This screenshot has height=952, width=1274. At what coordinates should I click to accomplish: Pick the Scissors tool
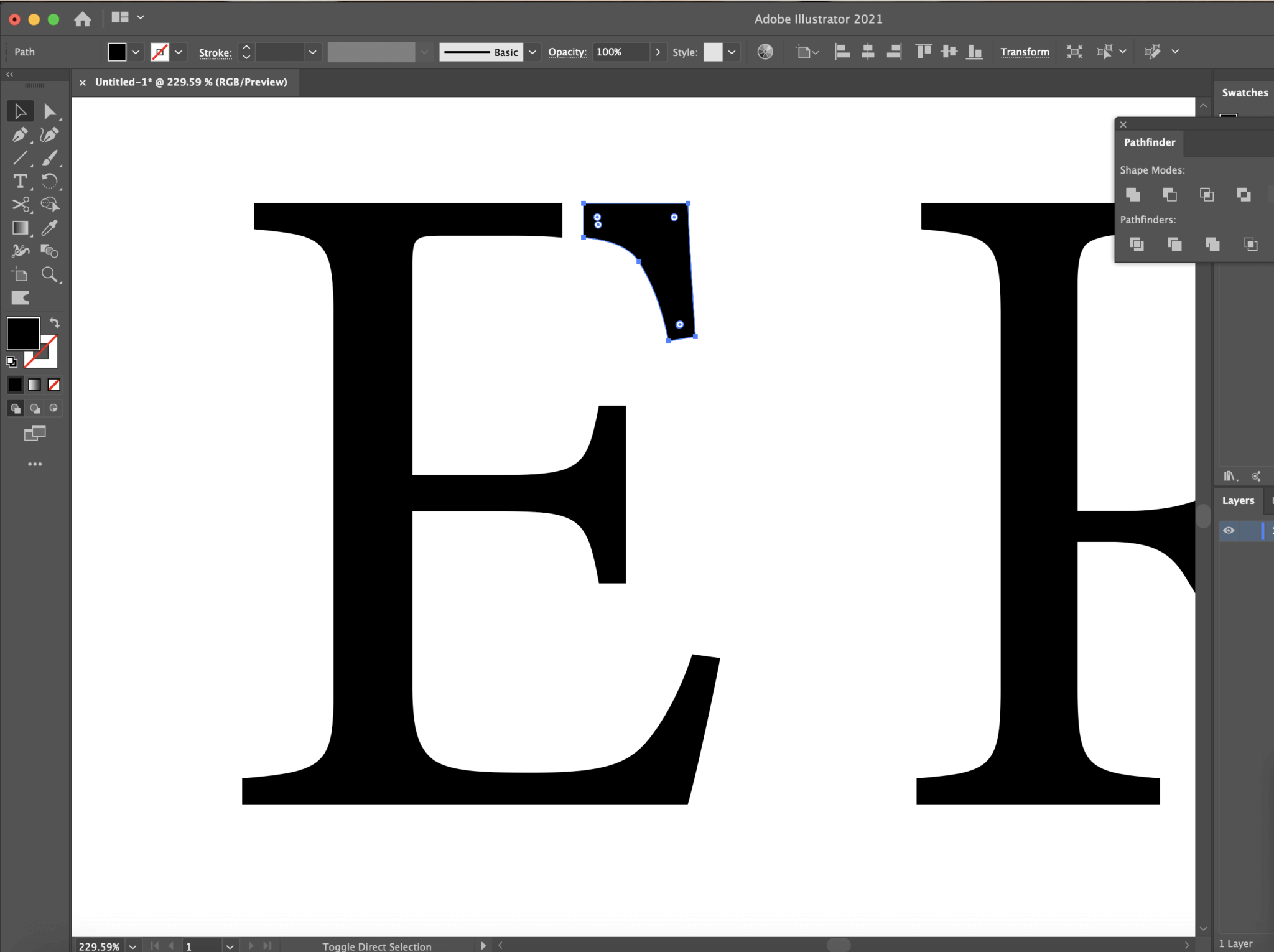coord(21,204)
